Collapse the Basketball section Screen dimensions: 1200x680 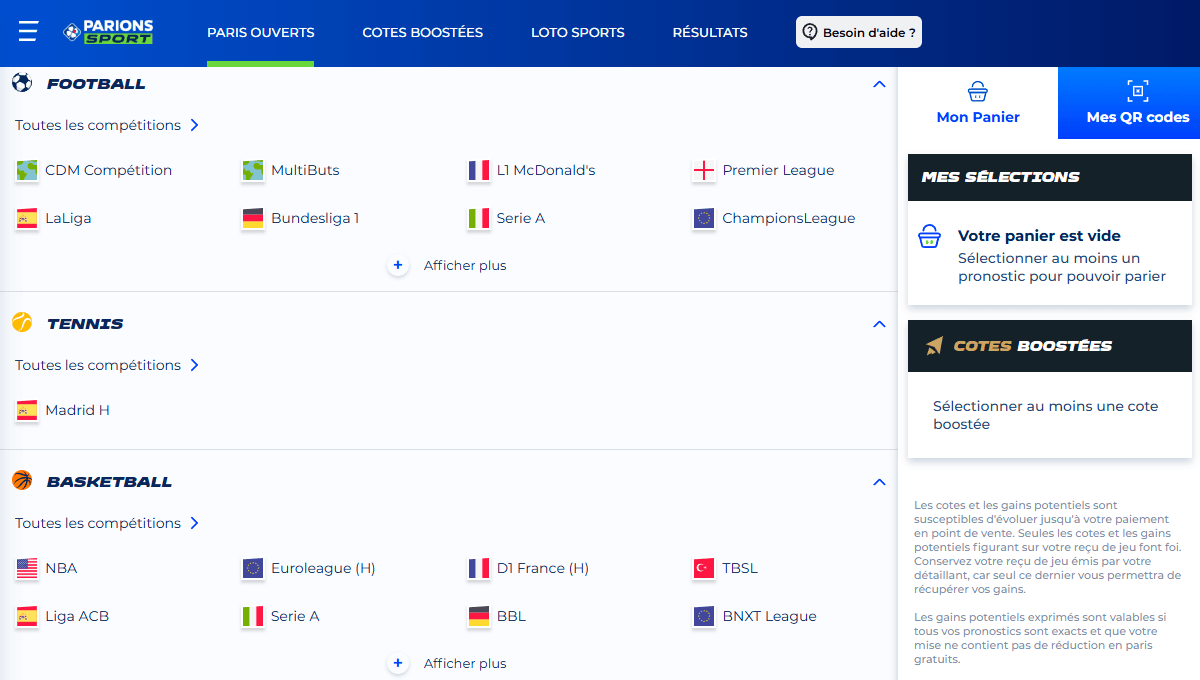point(879,482)
